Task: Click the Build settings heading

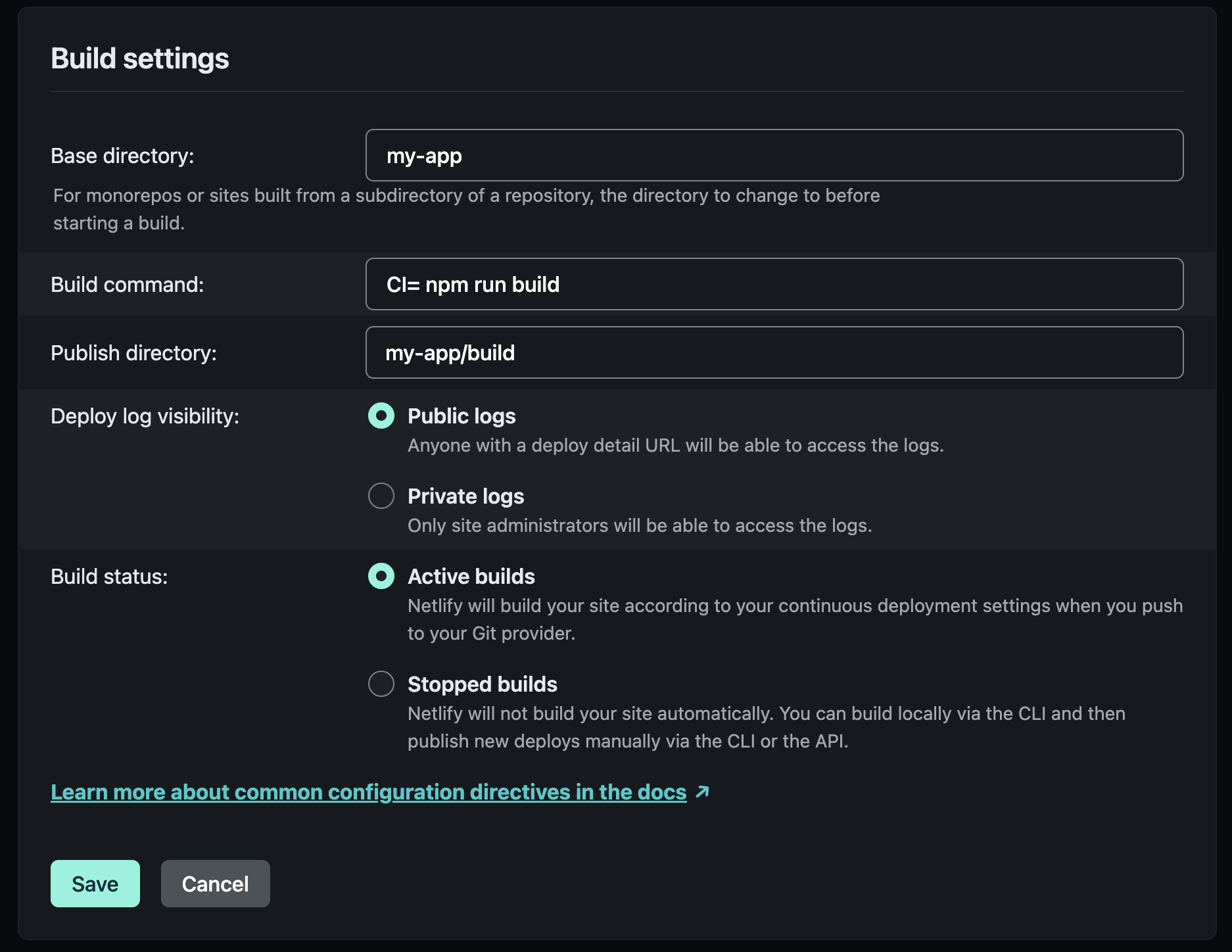Action: (x=140, y=59)
